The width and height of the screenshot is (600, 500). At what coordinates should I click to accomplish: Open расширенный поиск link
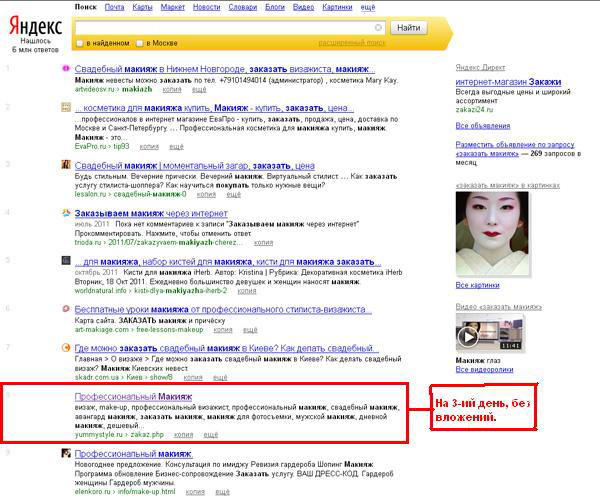pos(352,43)
